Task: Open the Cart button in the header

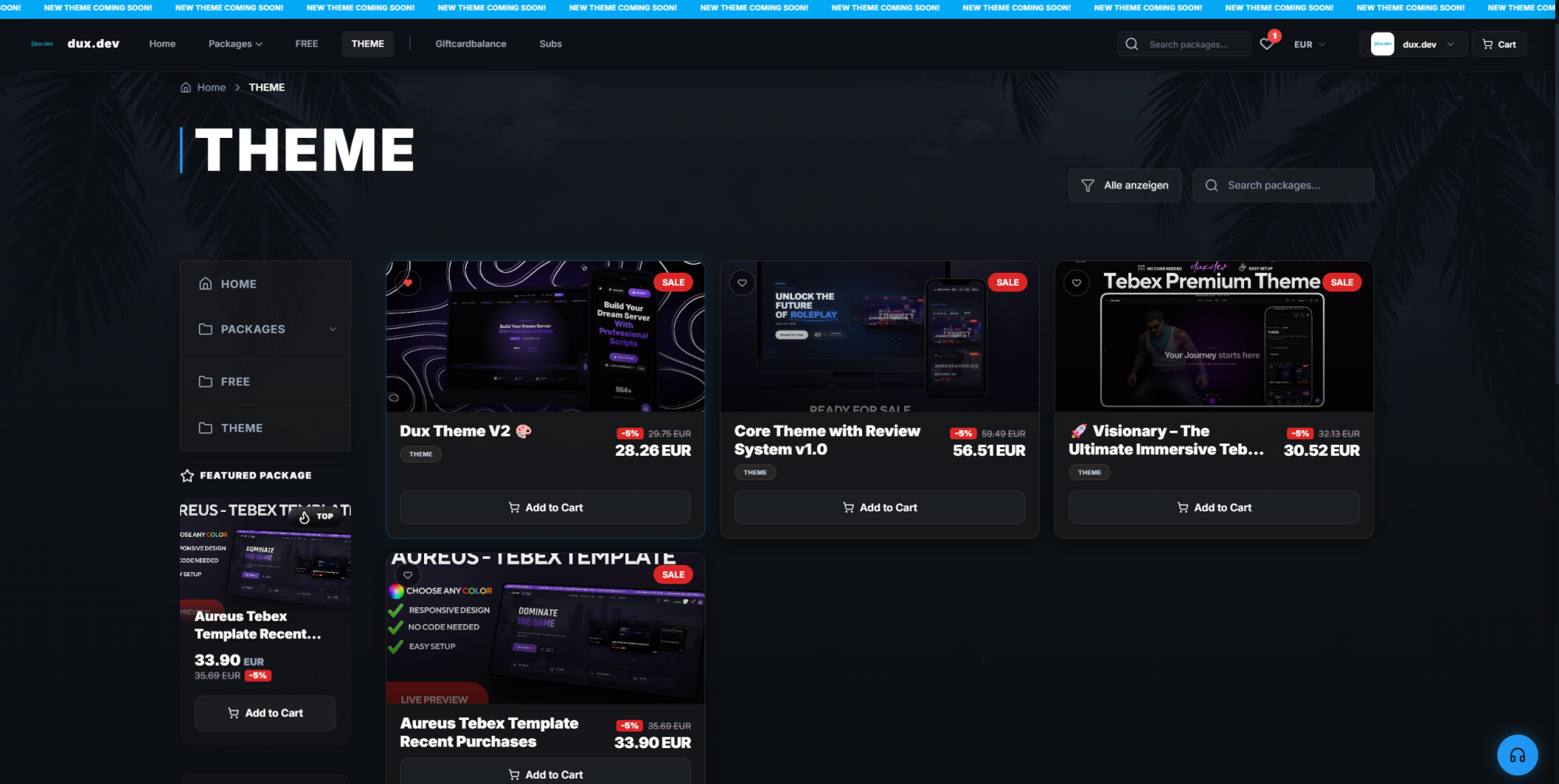Action: (1499, 44)
